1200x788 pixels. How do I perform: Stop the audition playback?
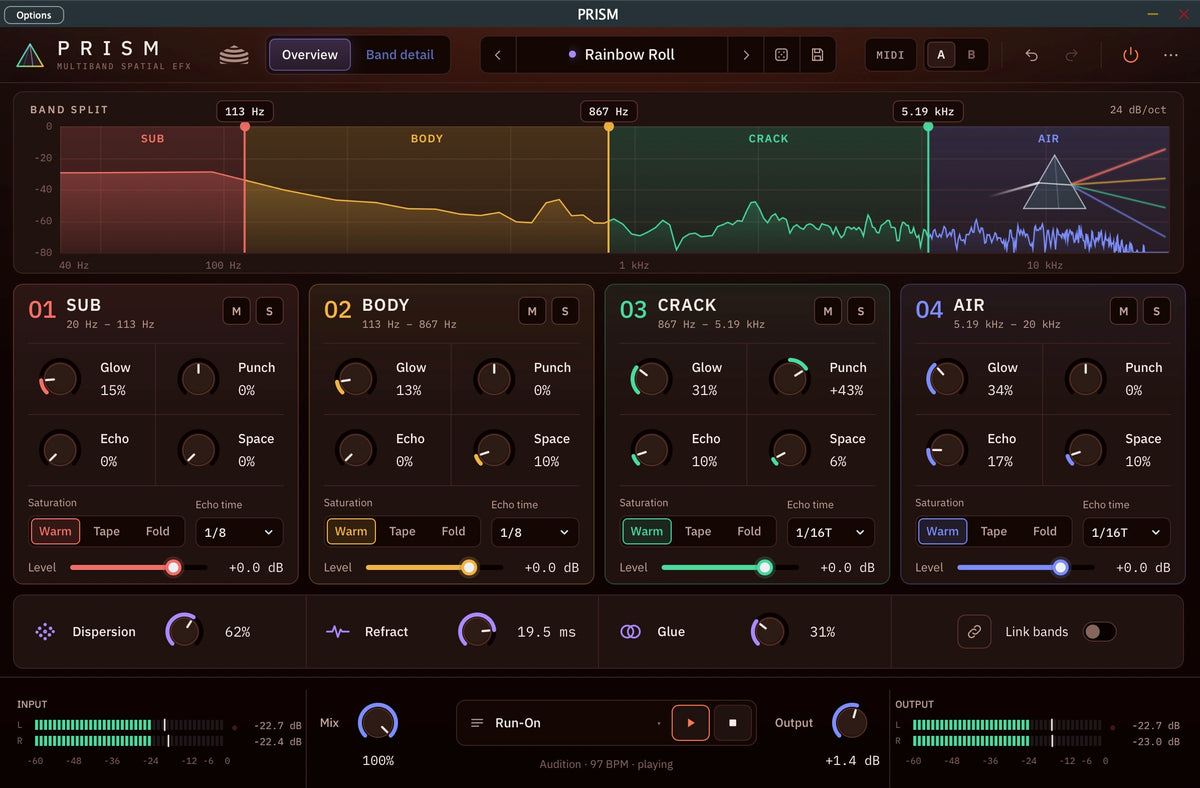[x=732, y=723]
